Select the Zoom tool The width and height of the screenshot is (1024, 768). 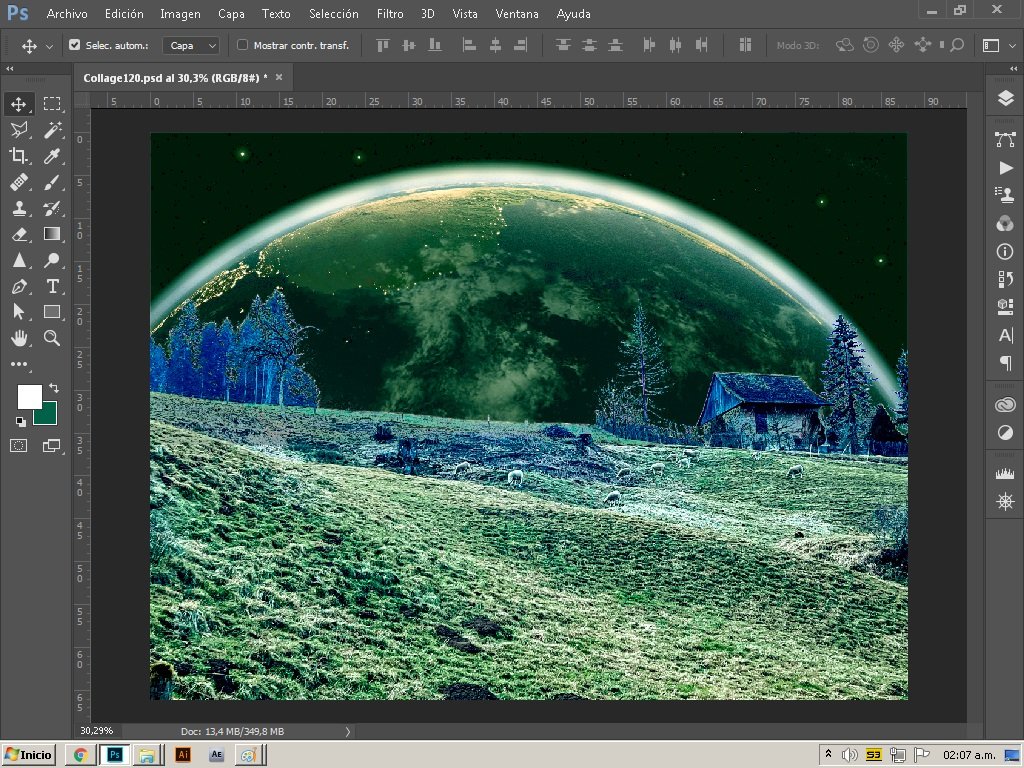pyautogui.click(x=52, y=338)
